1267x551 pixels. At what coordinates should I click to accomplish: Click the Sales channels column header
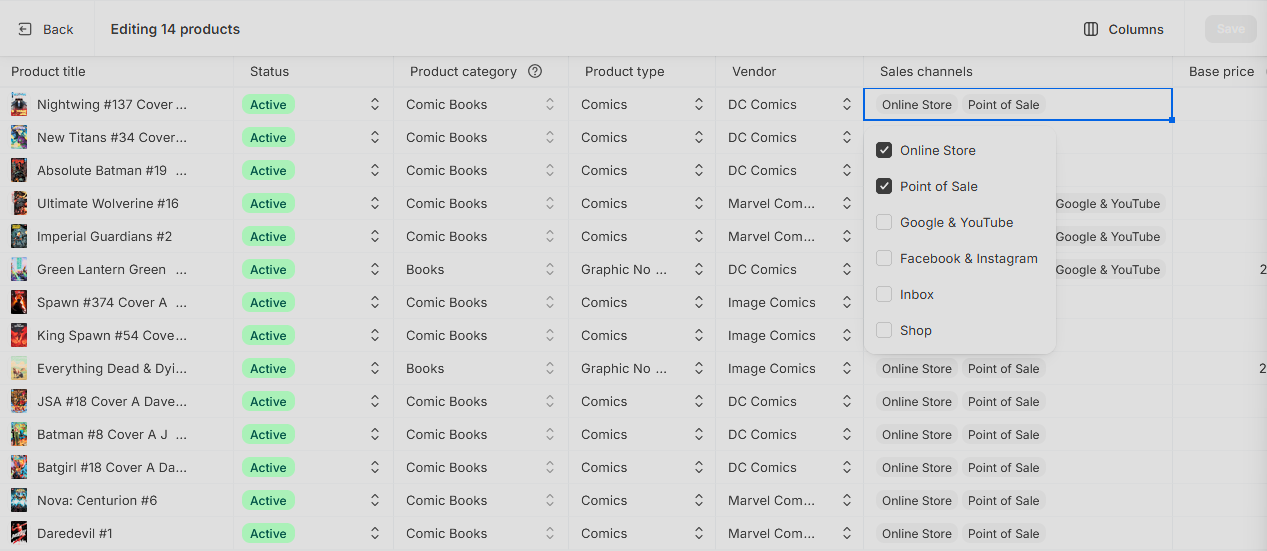pyautogui.click(x=926, y=71)
